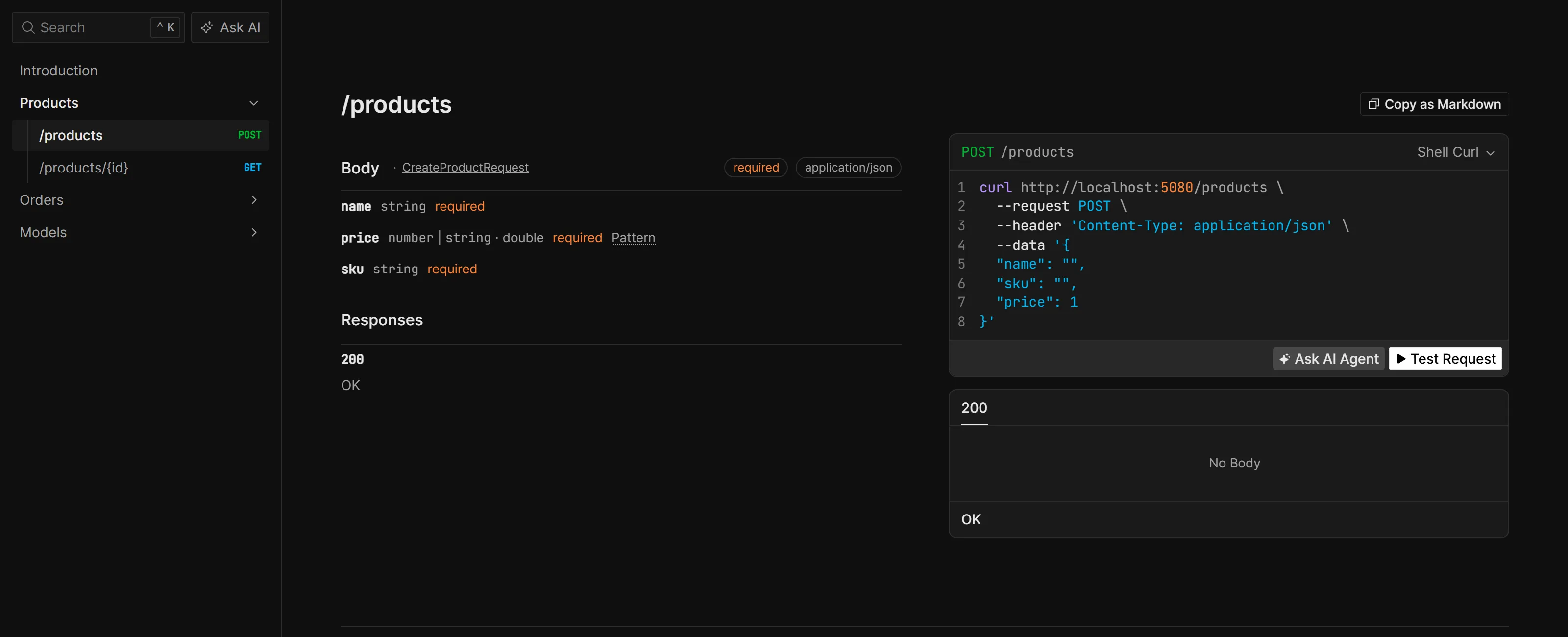Click the price property name
Screen dimensions: 1568x637
pos(360,238)
